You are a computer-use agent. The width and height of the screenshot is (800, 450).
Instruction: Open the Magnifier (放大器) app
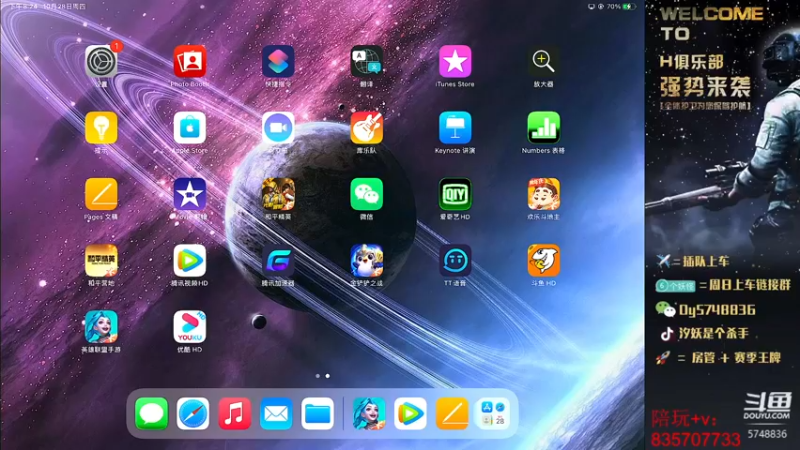[543, 62]
